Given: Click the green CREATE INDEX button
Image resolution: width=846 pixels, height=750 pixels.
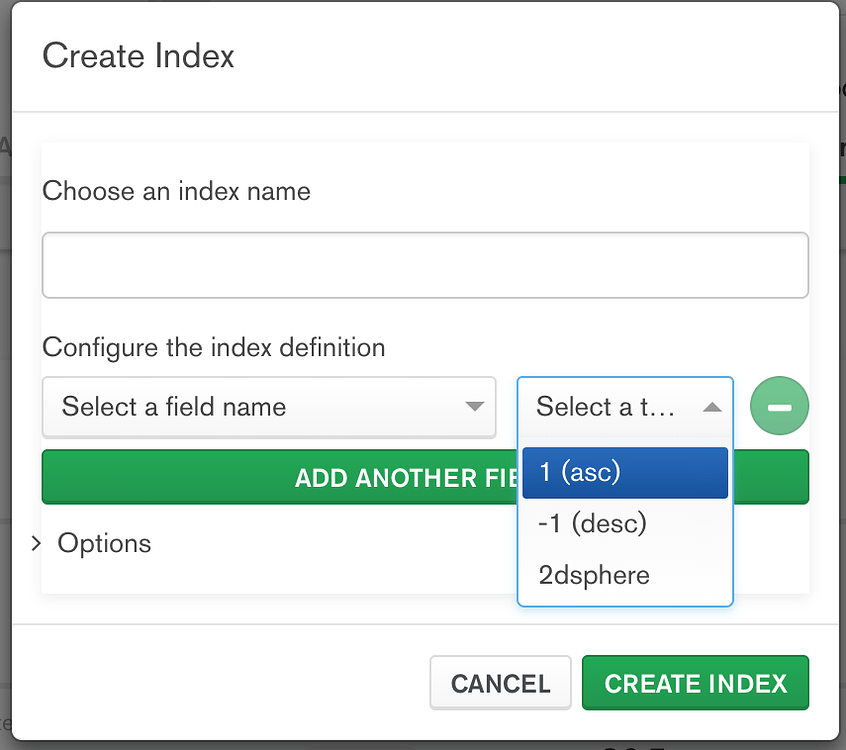Looking at the screenshot, I should pos(695,683).
